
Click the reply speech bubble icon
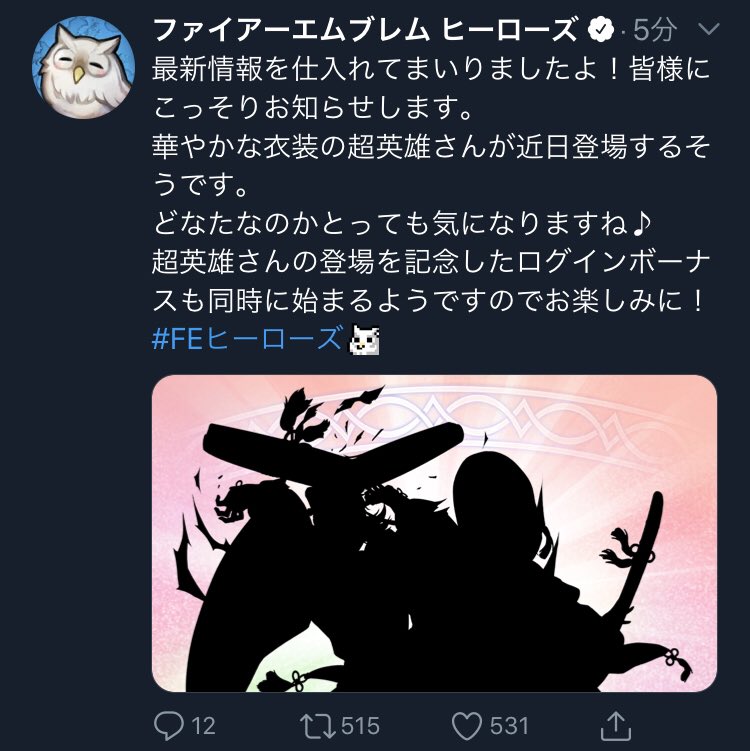coord(169,726)
